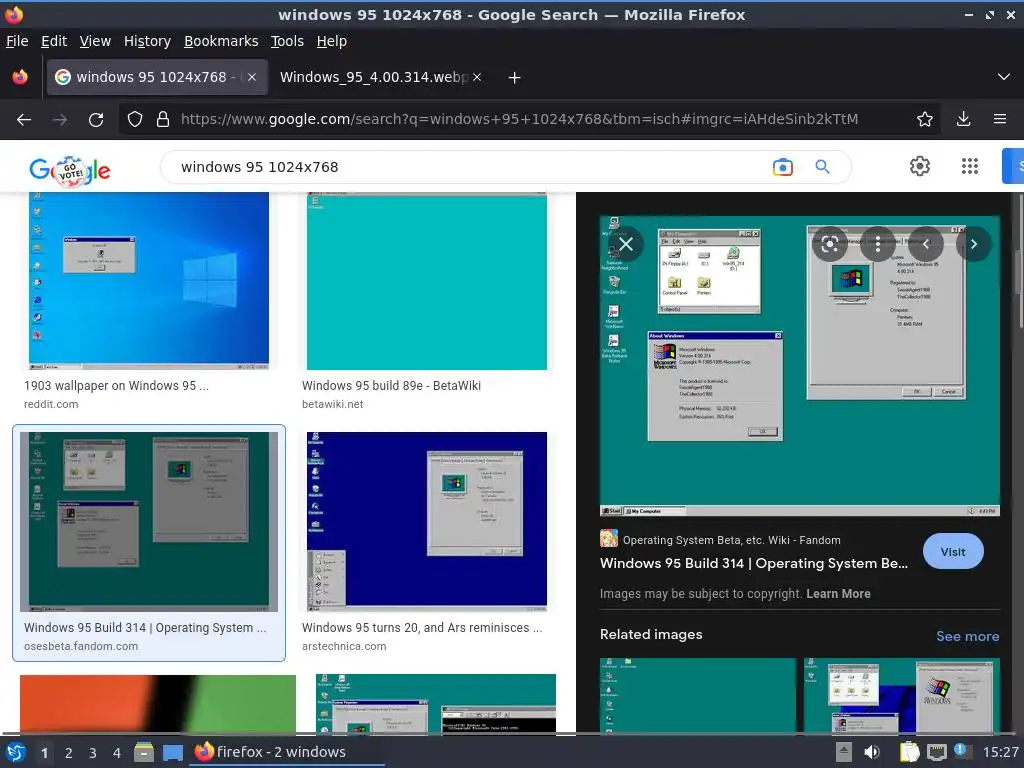Open second related image with Windows logo
Viewport: 1024px width, 768px height.
click(x=901, y=695)
